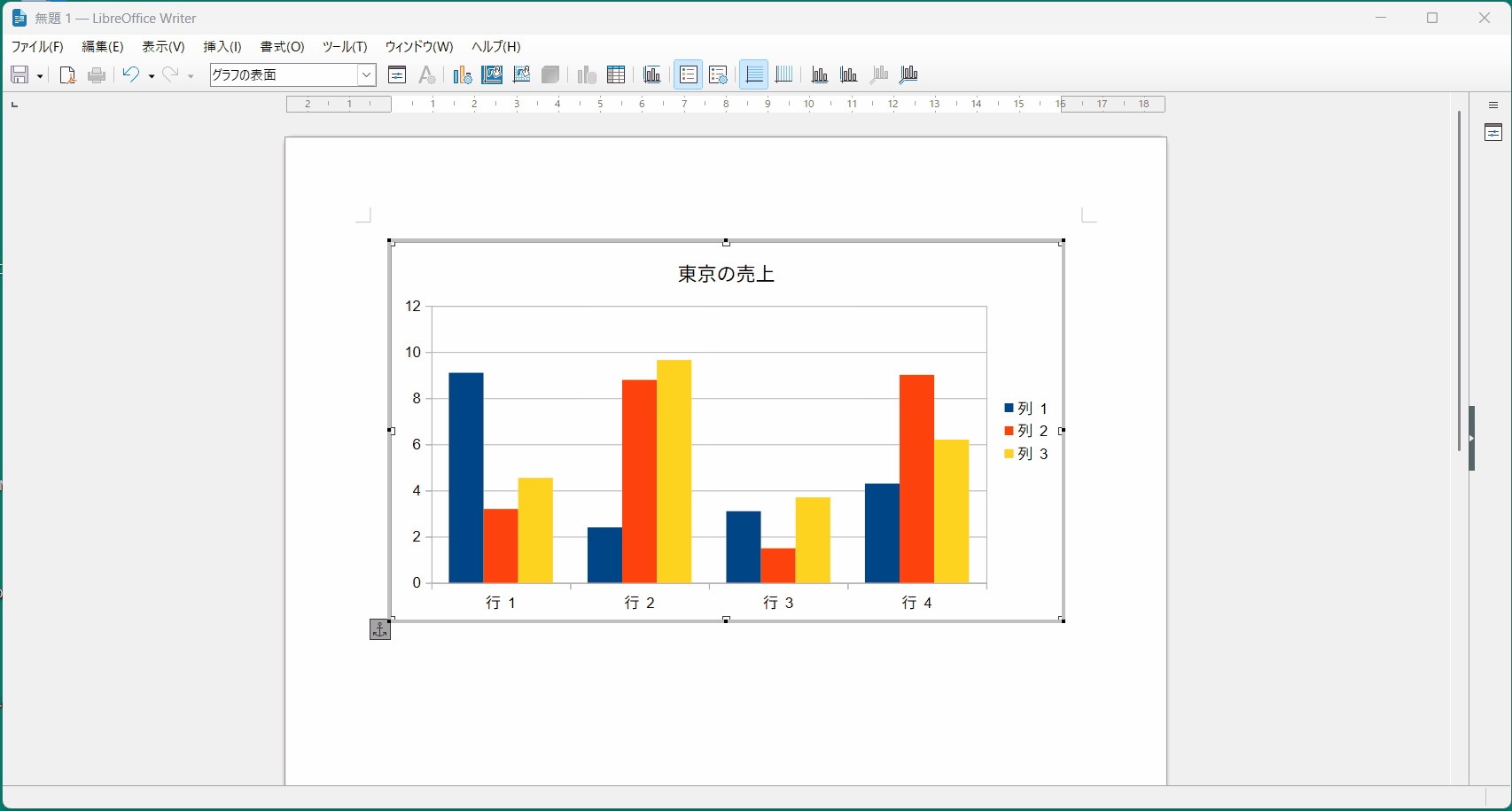Click the Titles insert icon
This screenshot has width=1512, height=811.
pos(652,75)
